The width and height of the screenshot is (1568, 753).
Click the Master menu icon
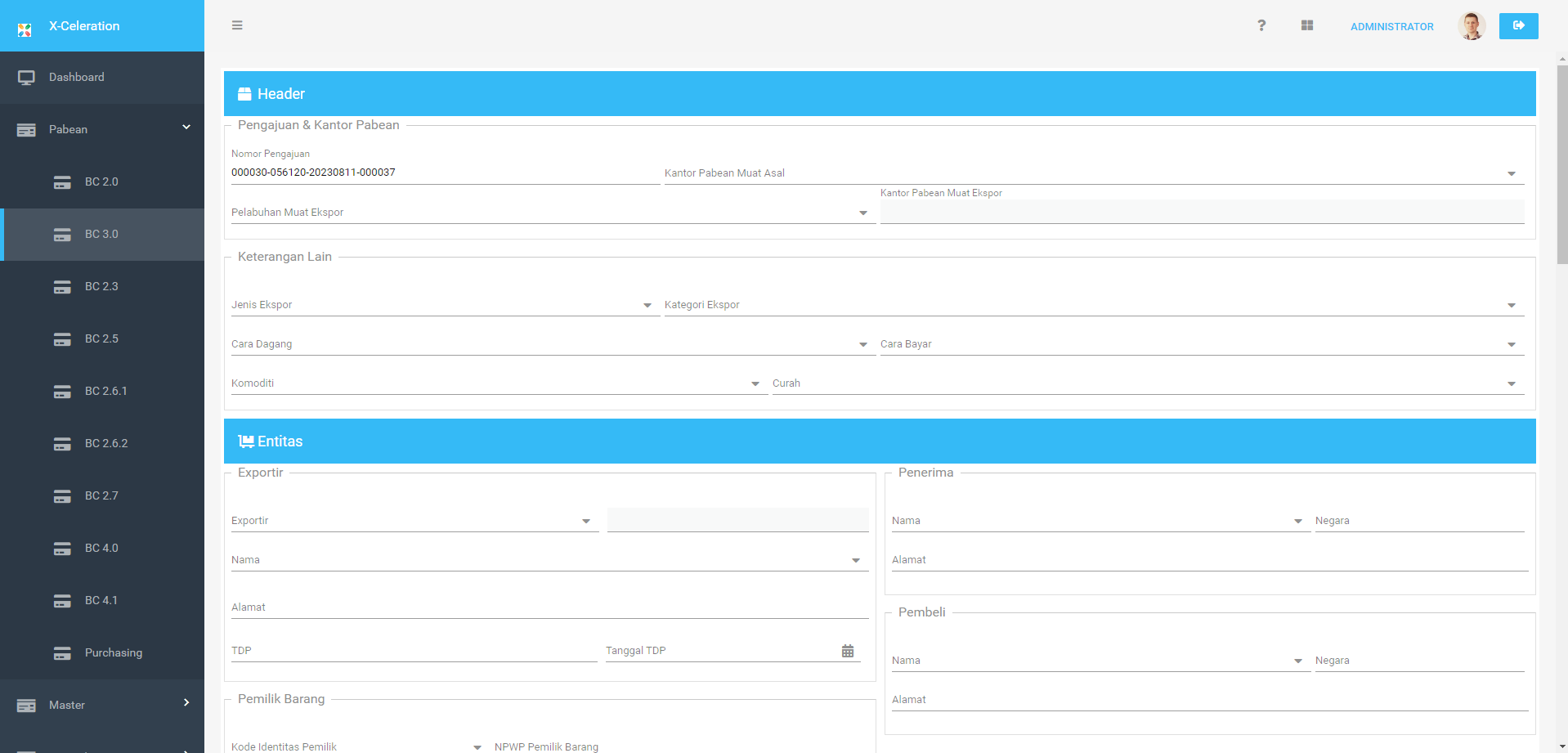pos(26,706)
